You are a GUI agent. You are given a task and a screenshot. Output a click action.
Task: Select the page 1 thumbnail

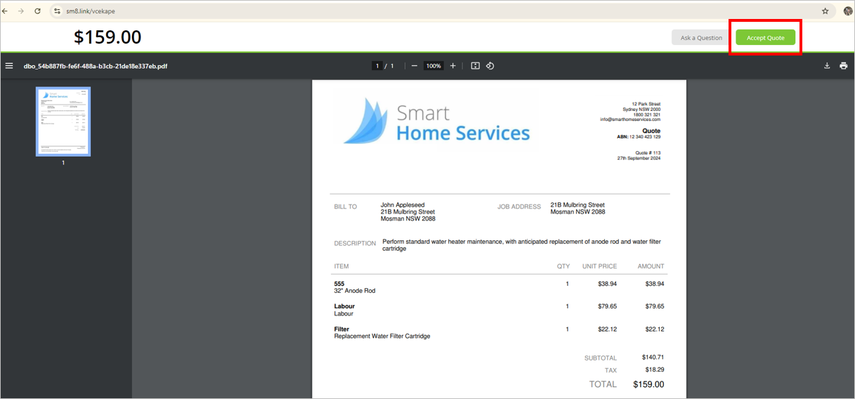[63, 122]
